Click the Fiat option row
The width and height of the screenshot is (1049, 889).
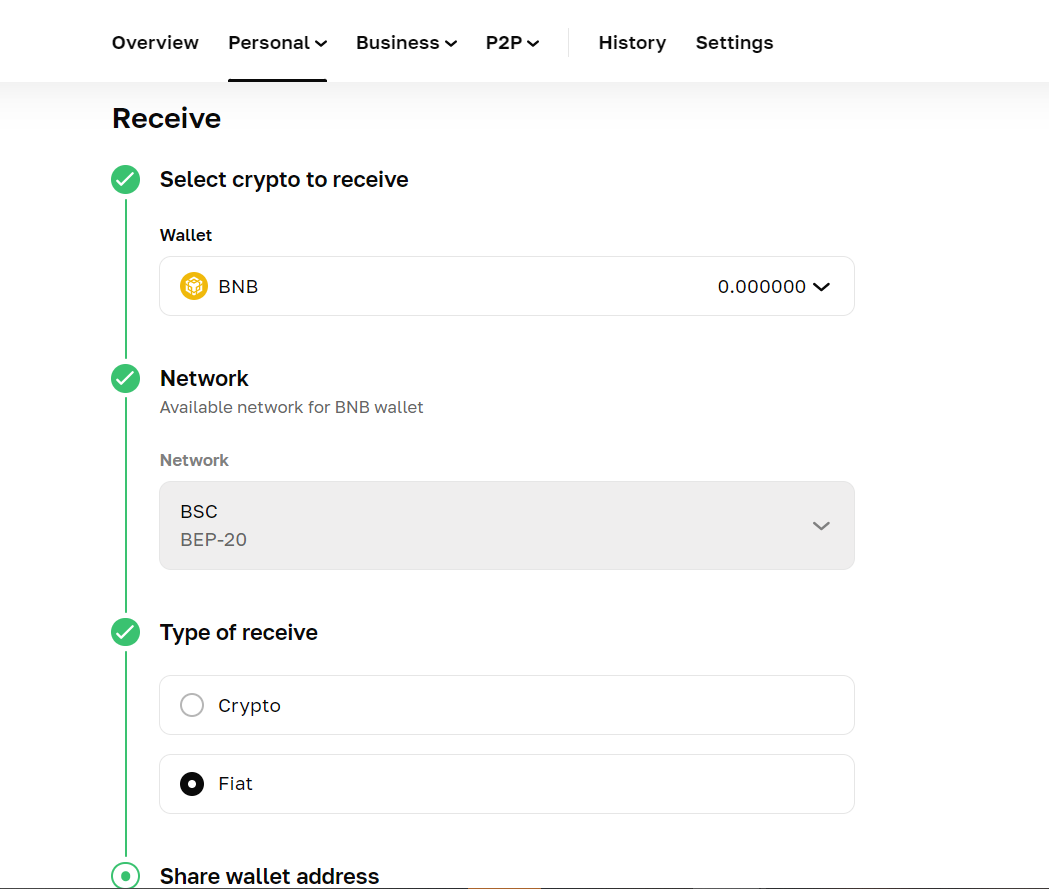(x=506, y=784)
